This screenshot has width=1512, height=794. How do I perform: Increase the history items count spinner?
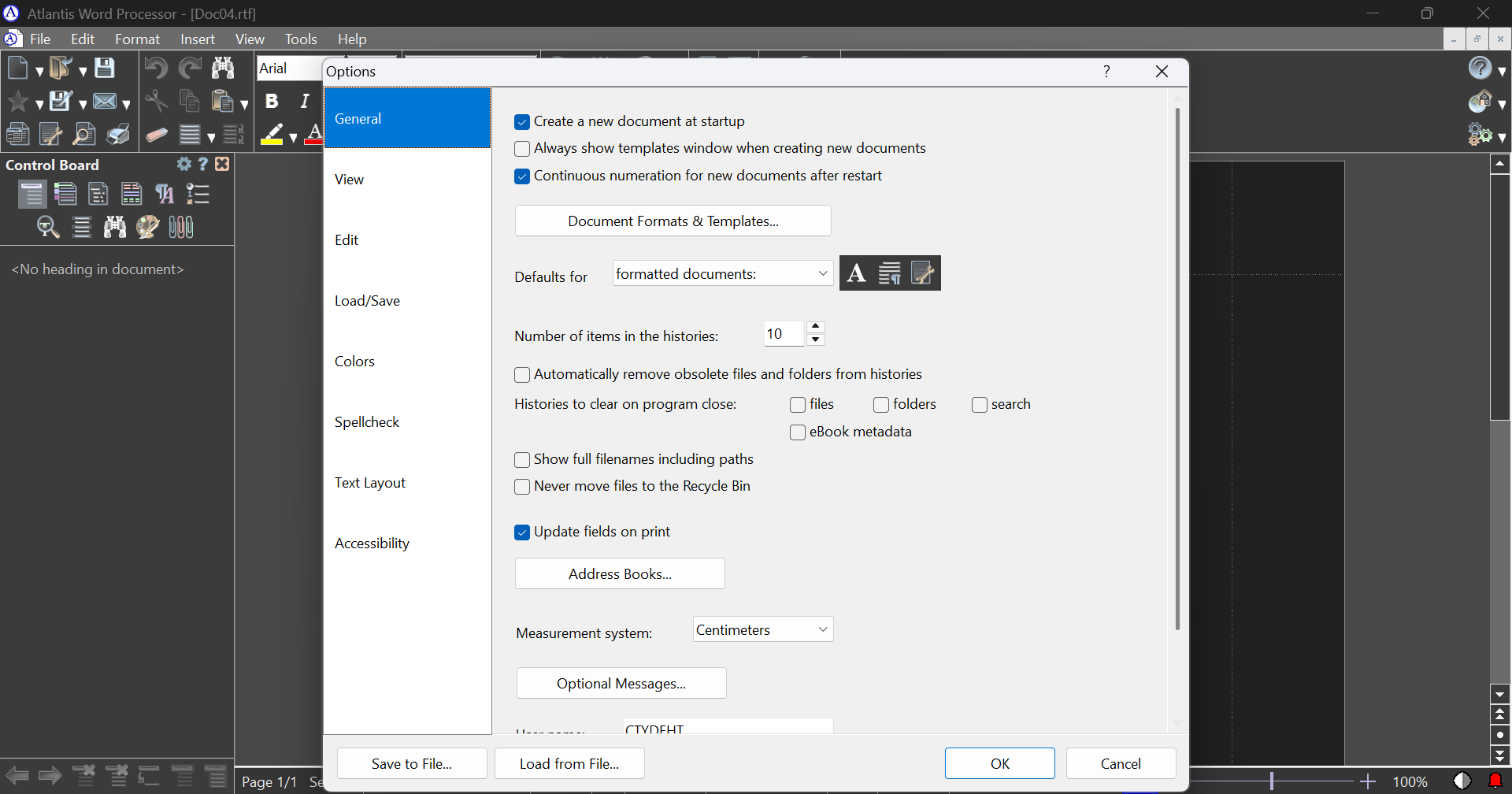tap(816, 327)
